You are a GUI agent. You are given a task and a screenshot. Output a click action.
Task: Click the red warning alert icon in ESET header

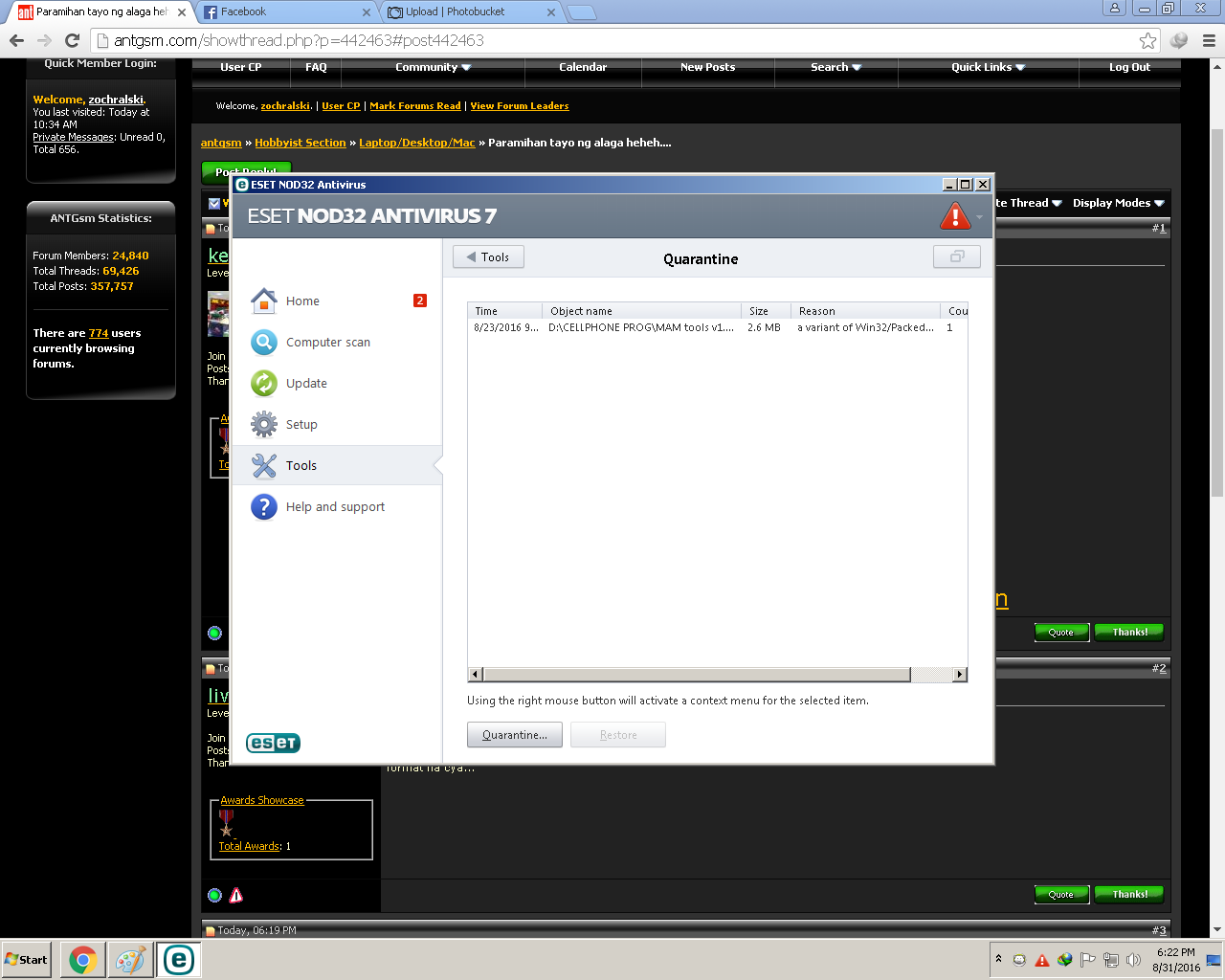954,216
